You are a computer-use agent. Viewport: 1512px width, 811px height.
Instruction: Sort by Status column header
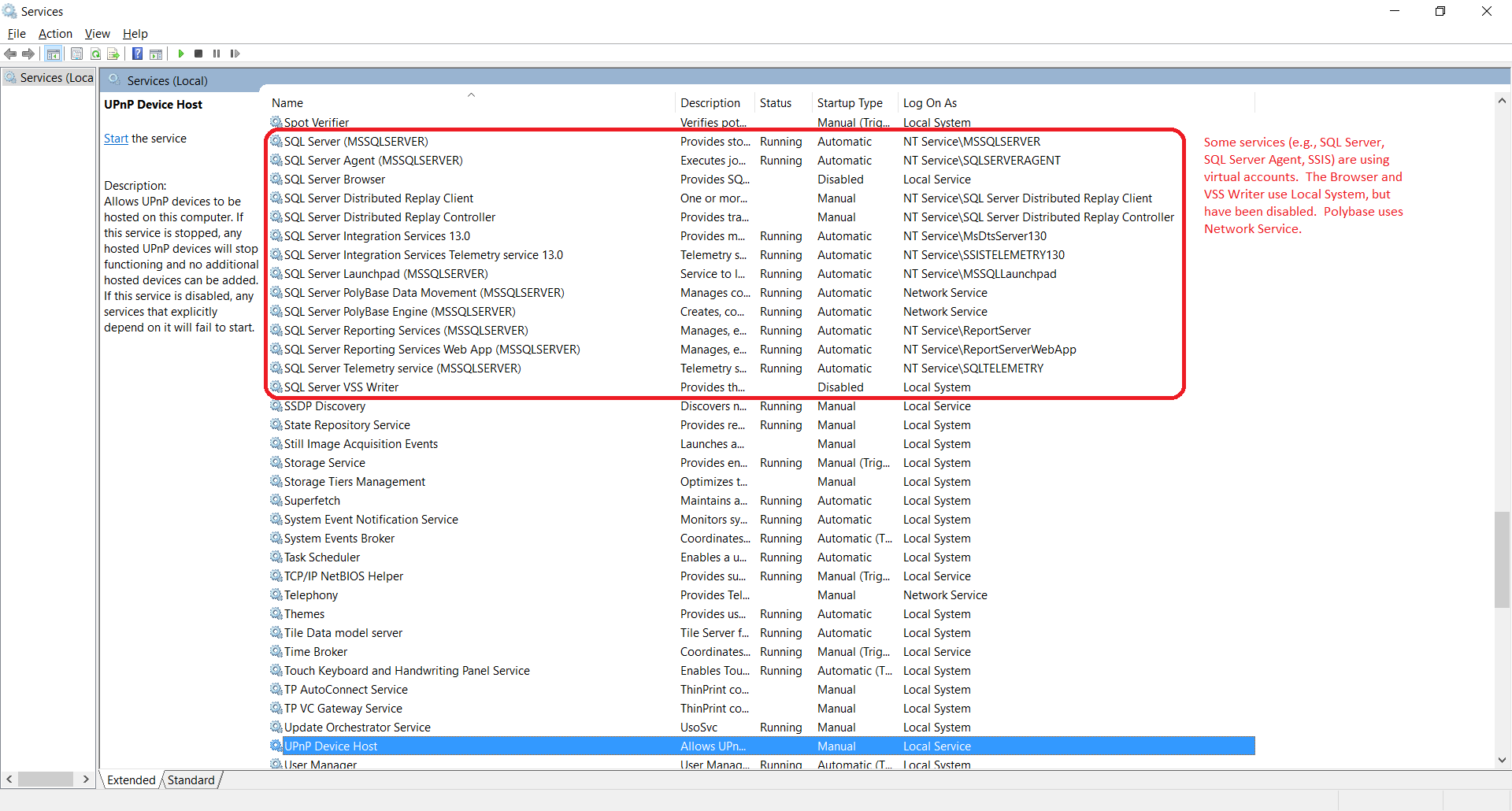point(783,102)
